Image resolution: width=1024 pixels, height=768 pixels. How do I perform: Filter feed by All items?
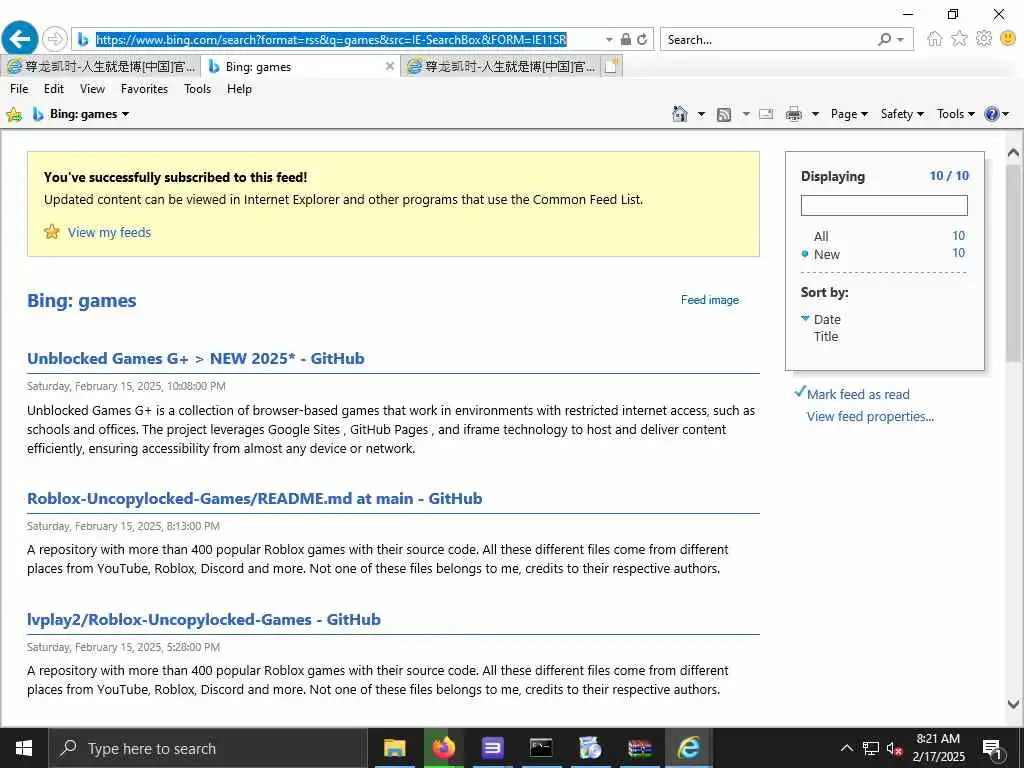pyautogui.click(x=821, y=236)
